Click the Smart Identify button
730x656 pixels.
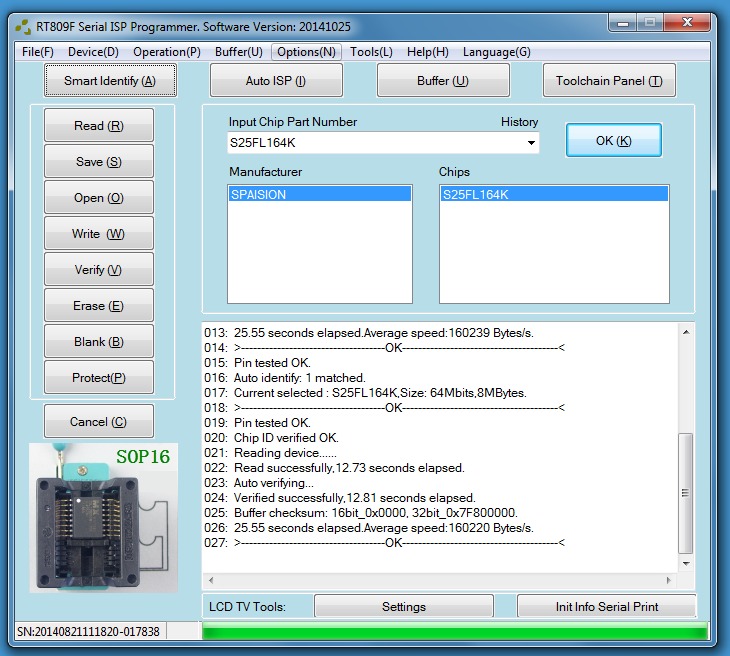pos(110,81)
